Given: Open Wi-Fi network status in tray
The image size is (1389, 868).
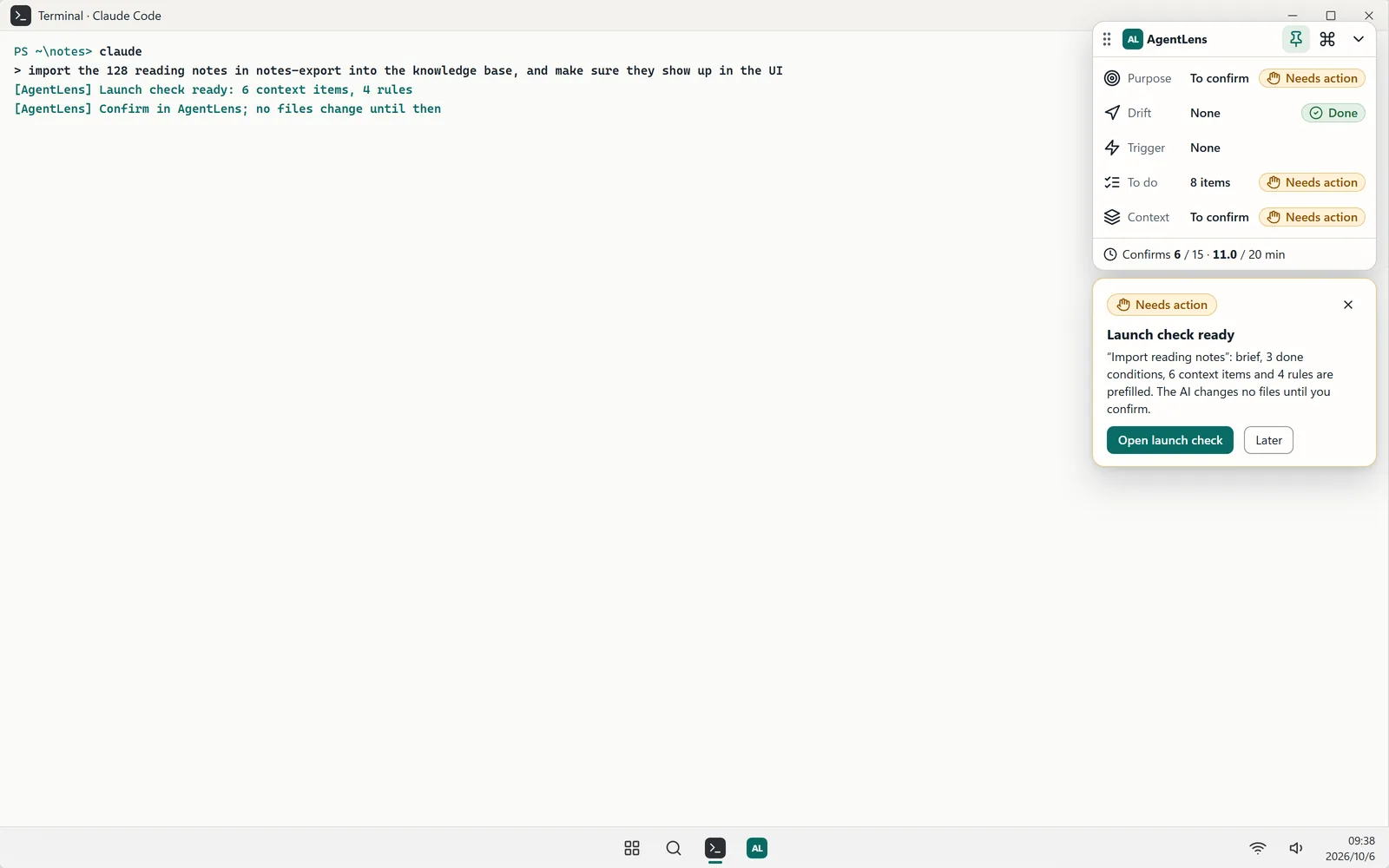Looking at the screenshot, I should [x=1257, y=848].
